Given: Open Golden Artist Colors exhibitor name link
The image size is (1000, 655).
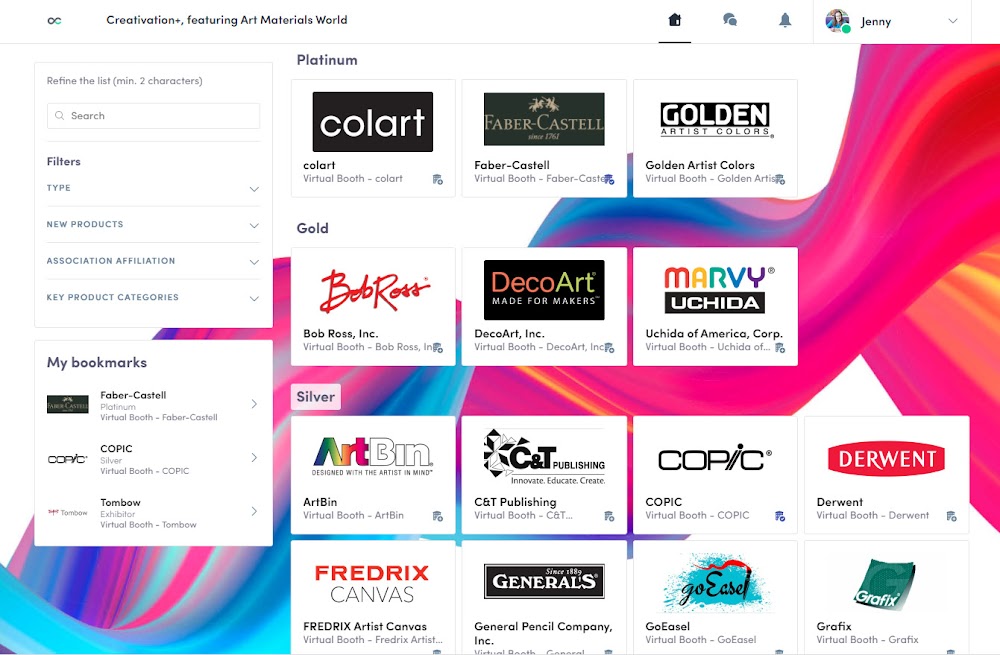Looking at the screenshot, I should (x=700, y=165).
